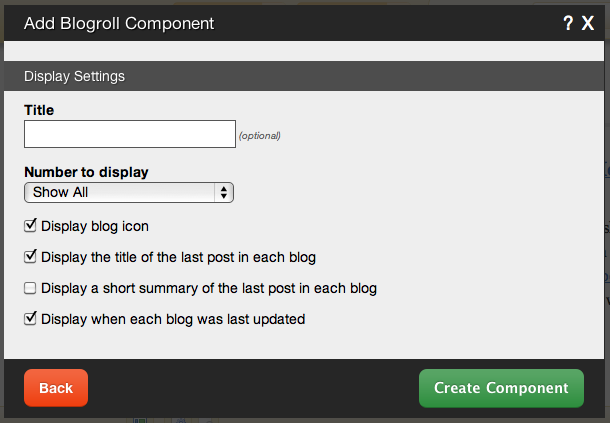
Task: Click the 'Display blog icon' label text
Action: [95, 226]
